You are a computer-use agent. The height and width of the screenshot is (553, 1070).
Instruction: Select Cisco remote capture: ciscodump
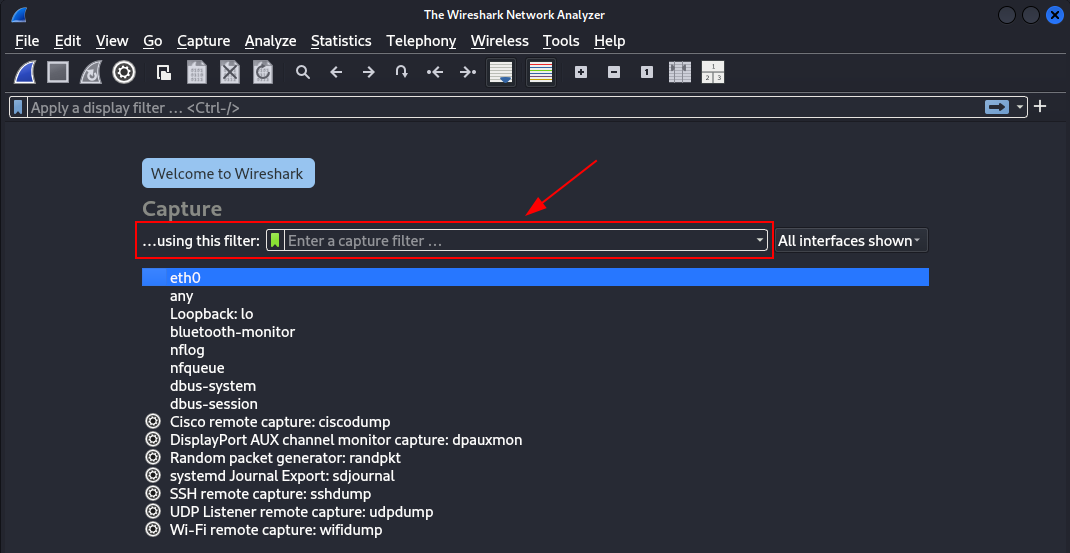(535, 421)
